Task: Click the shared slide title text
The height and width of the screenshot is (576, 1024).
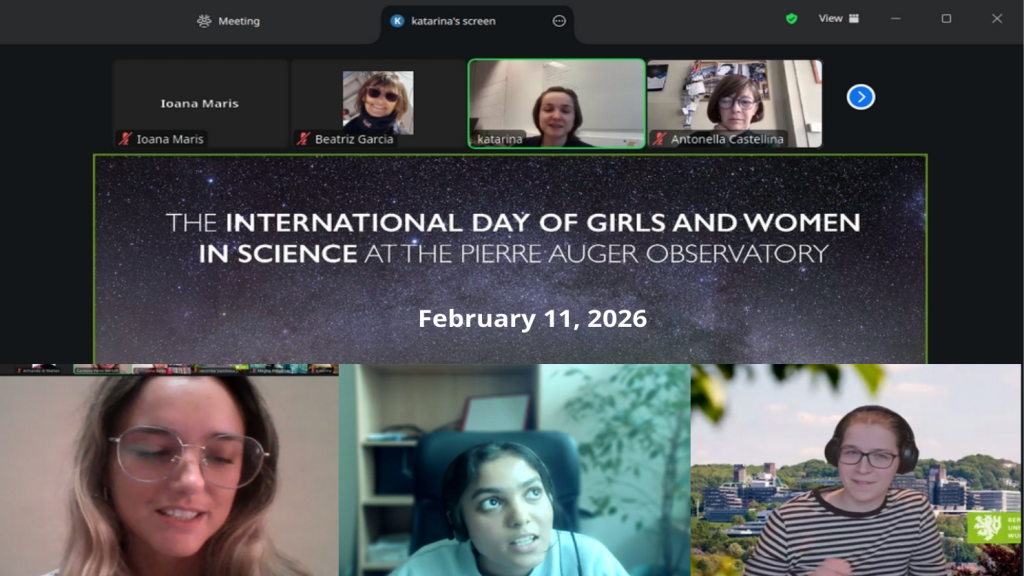Action: (x=512, y=237)
